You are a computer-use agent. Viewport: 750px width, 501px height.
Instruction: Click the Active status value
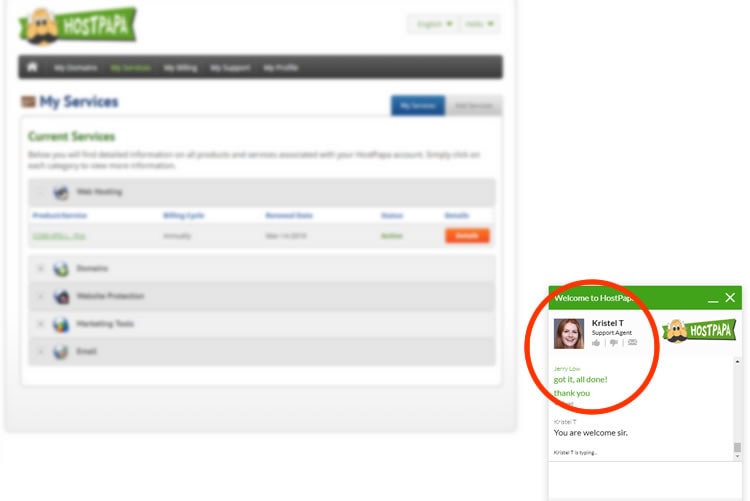391,236
